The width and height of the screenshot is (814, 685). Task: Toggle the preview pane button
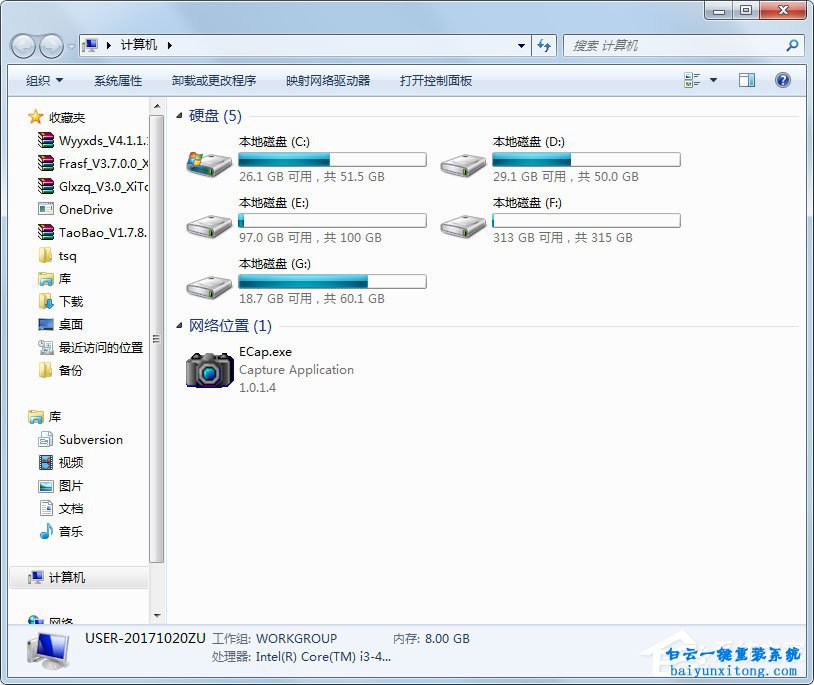point(746,79)
